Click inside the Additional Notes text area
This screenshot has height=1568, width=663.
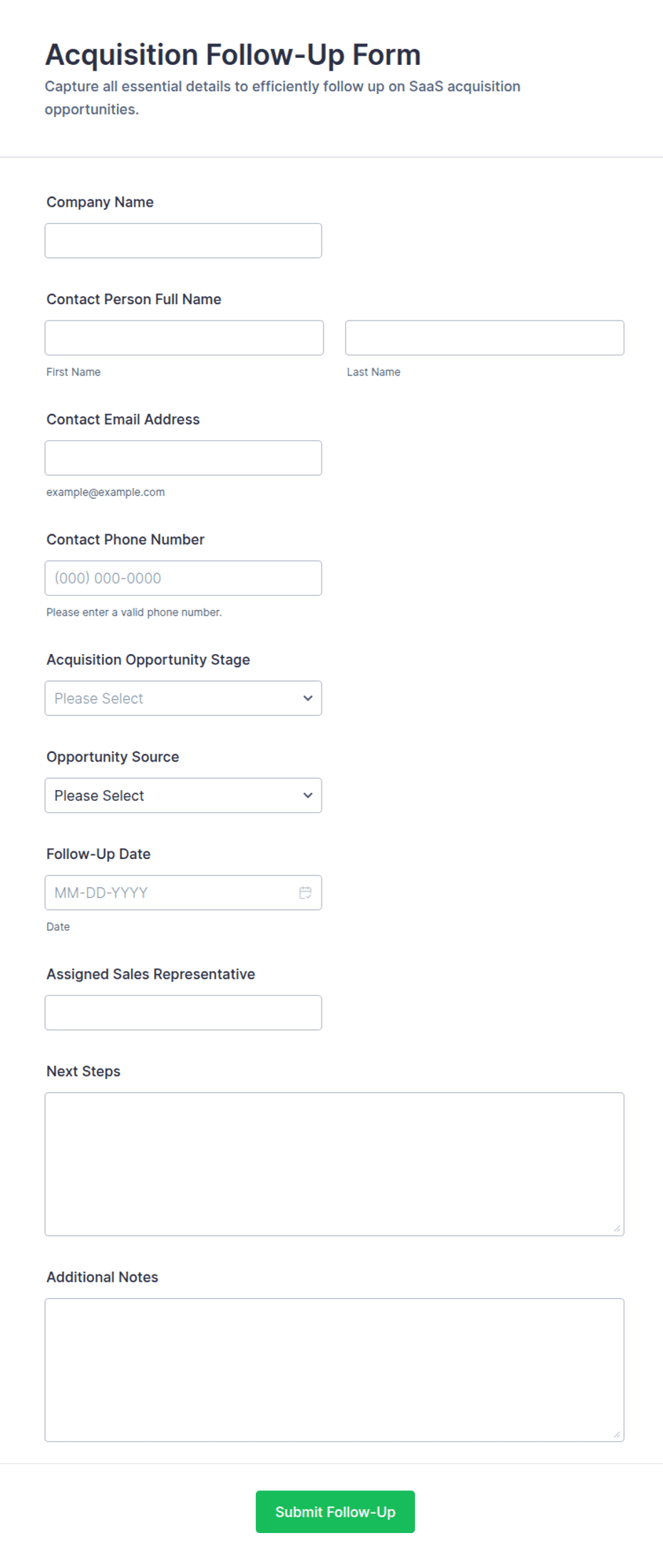click(334, 1370)
